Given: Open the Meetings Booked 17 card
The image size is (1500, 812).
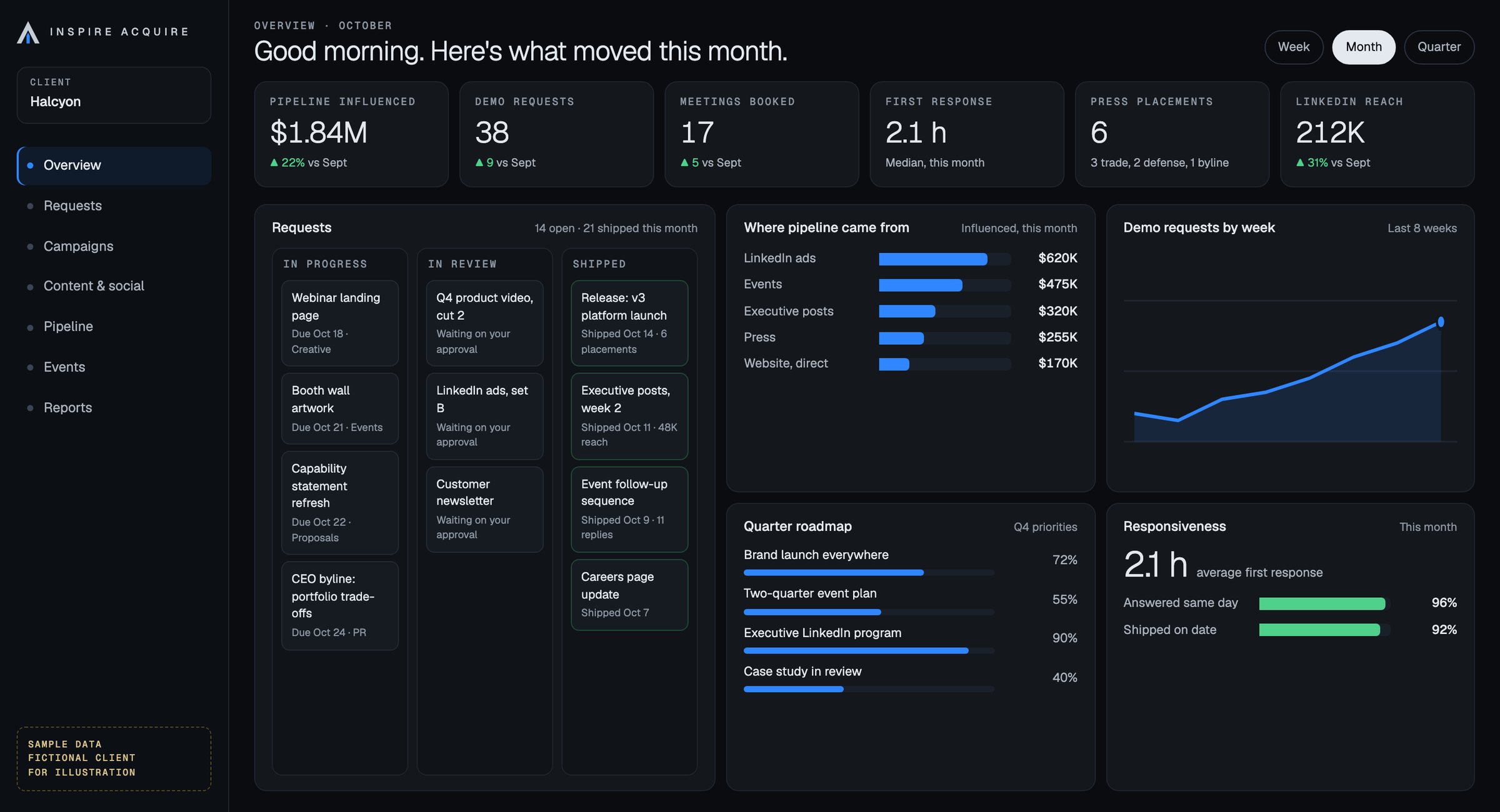Looking at the screenshot, I should point(761,134).
